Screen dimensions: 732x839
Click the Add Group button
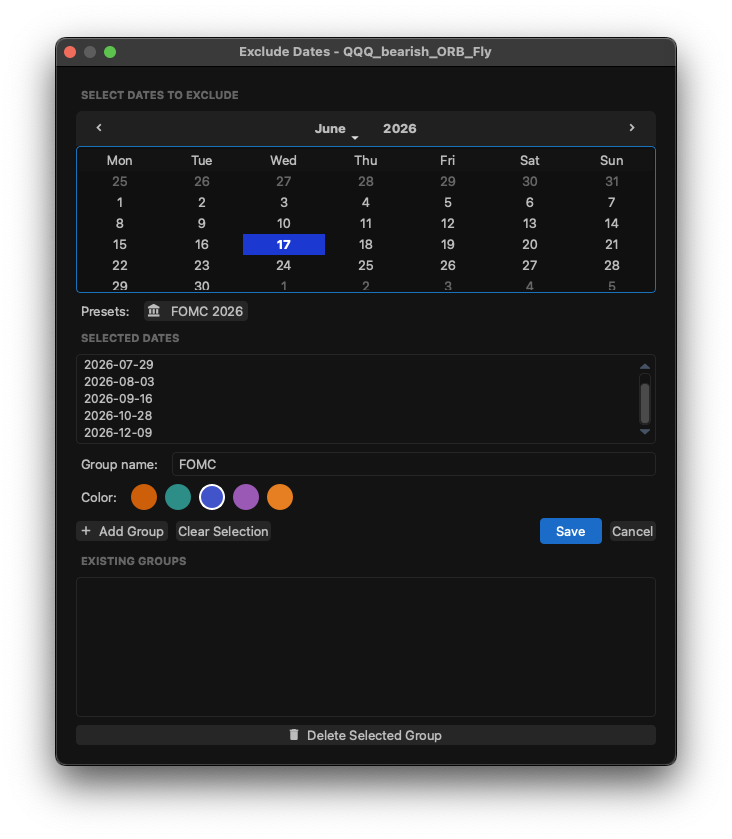(122, 531)
